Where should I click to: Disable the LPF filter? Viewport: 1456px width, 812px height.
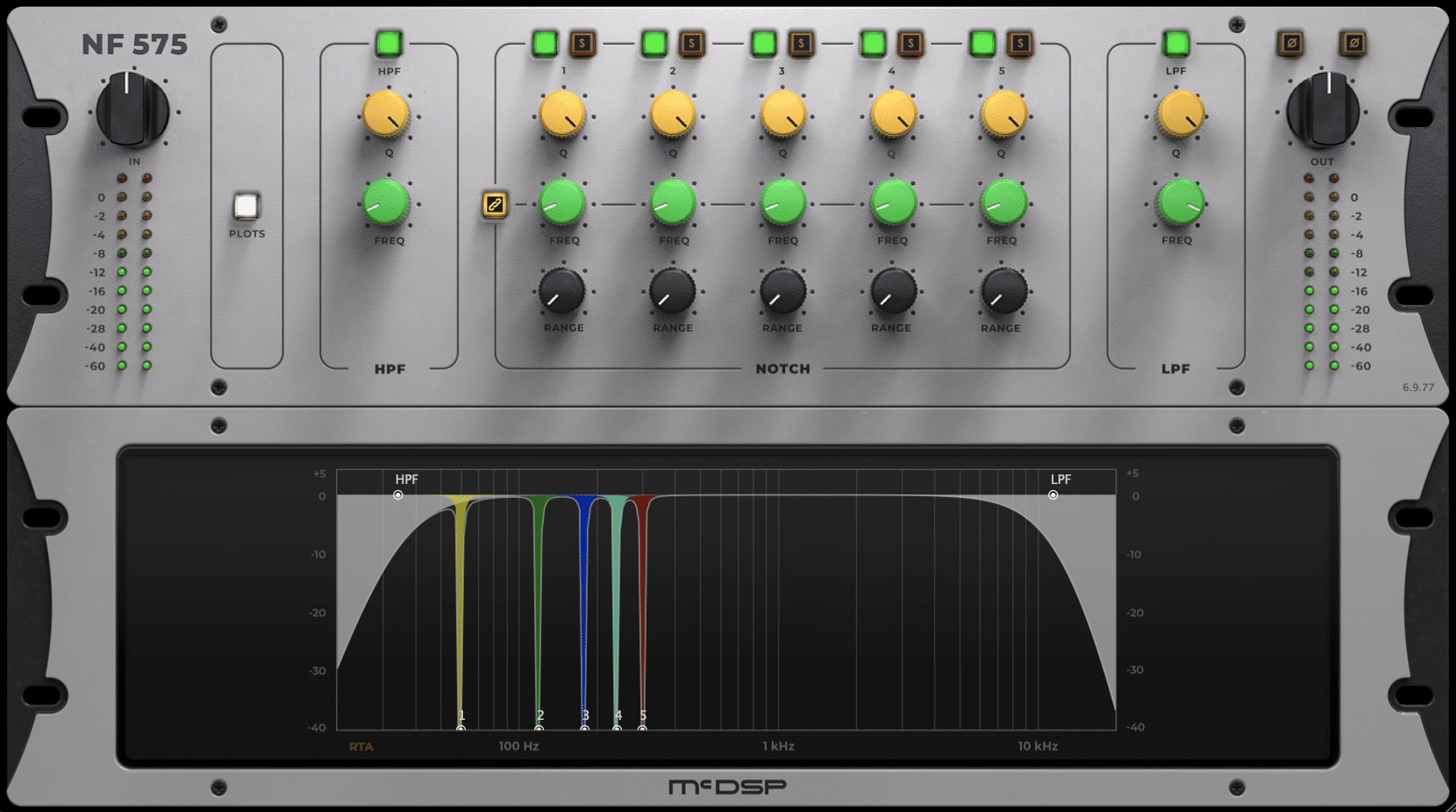point(1175,43)
